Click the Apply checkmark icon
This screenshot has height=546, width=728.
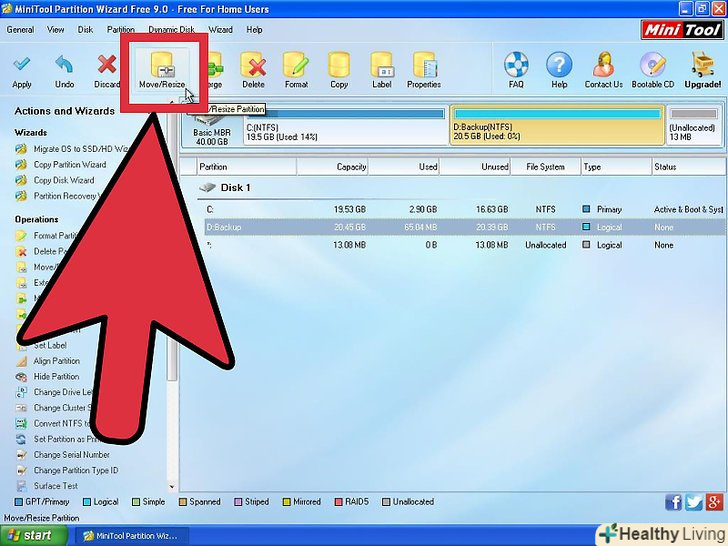[x=21, y=65]
